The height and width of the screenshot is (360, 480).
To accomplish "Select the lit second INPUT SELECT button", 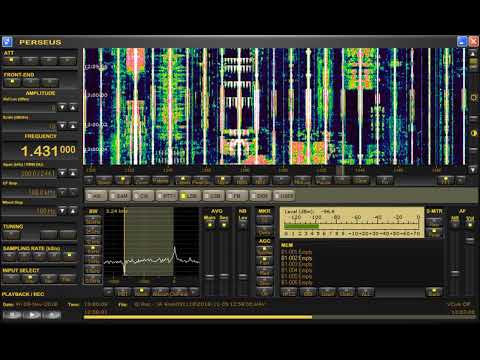I will [x=30, y=278].
